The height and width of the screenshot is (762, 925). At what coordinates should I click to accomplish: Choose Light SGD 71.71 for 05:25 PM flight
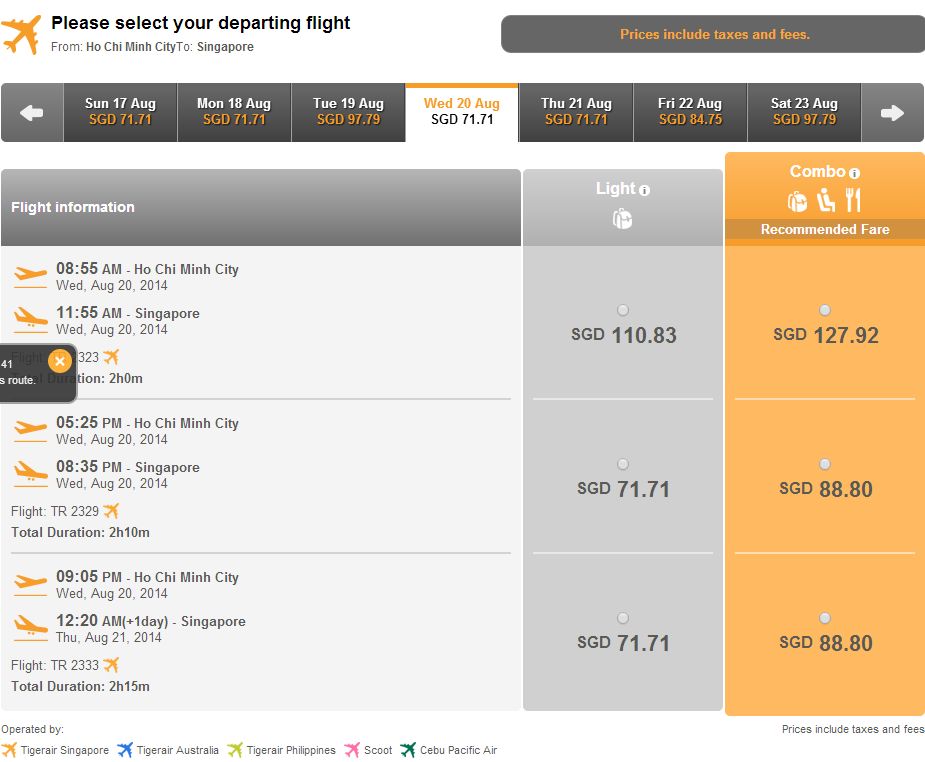pyautogui.click(x=622, y=464)
